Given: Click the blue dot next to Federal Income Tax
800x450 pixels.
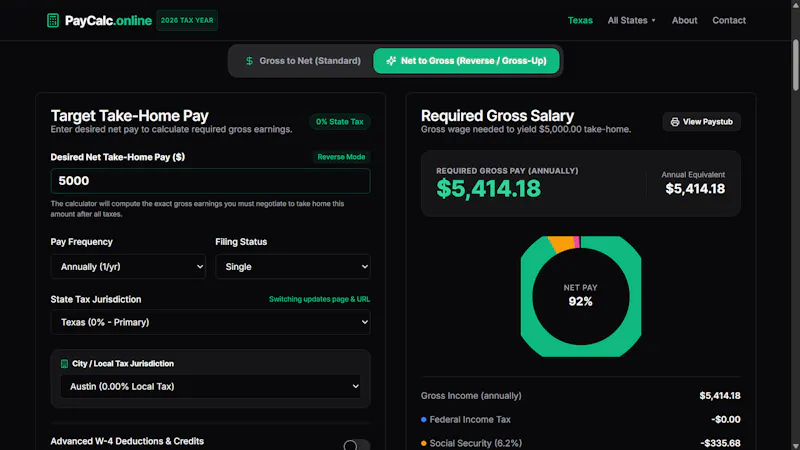Looking at the screenshot, I should (x=423, y=419).
